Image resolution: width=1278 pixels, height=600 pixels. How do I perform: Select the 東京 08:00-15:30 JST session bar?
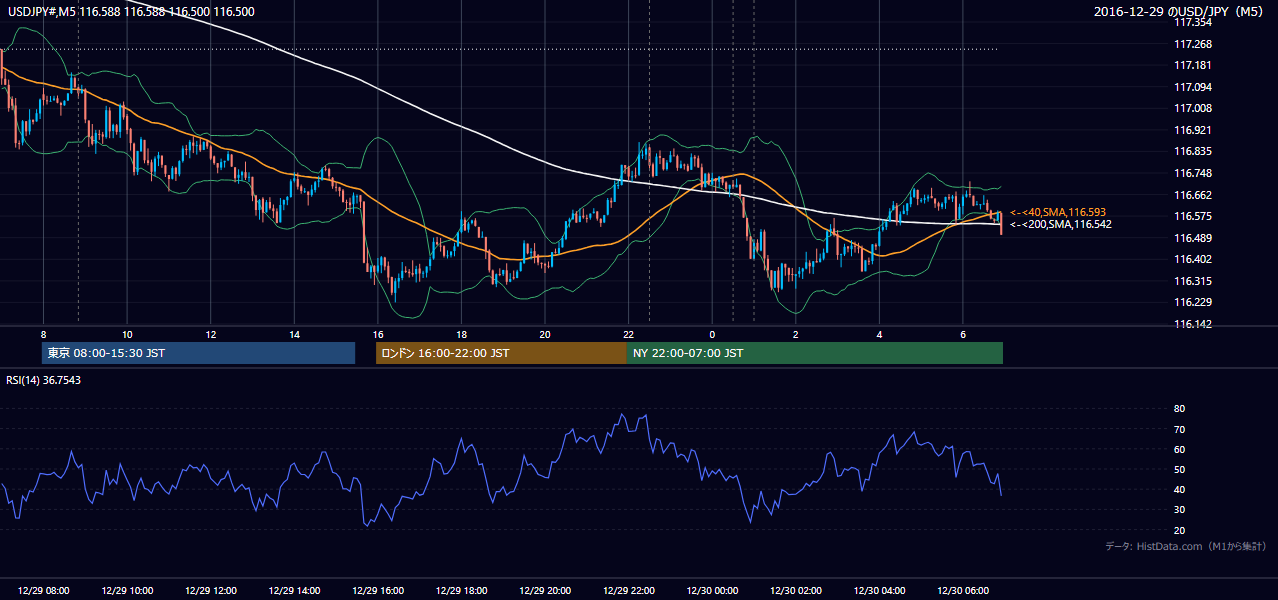tap(198, 353)
